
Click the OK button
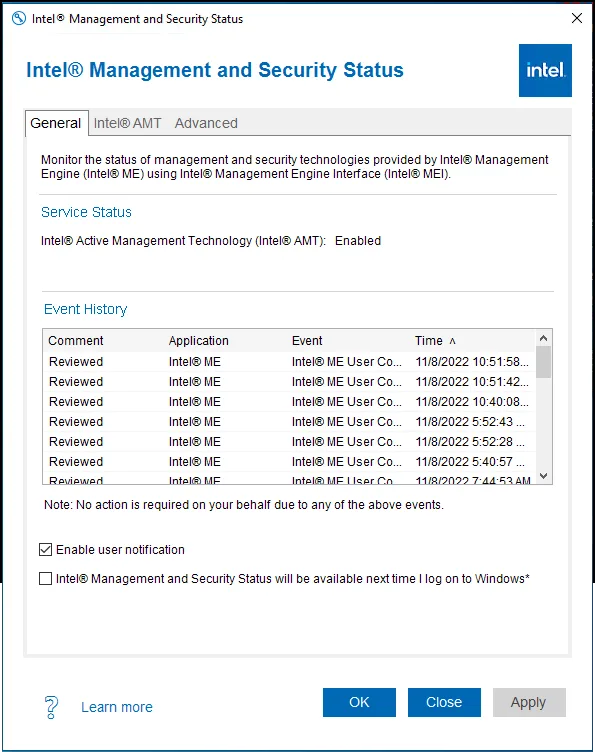click(x=359, y=702)
